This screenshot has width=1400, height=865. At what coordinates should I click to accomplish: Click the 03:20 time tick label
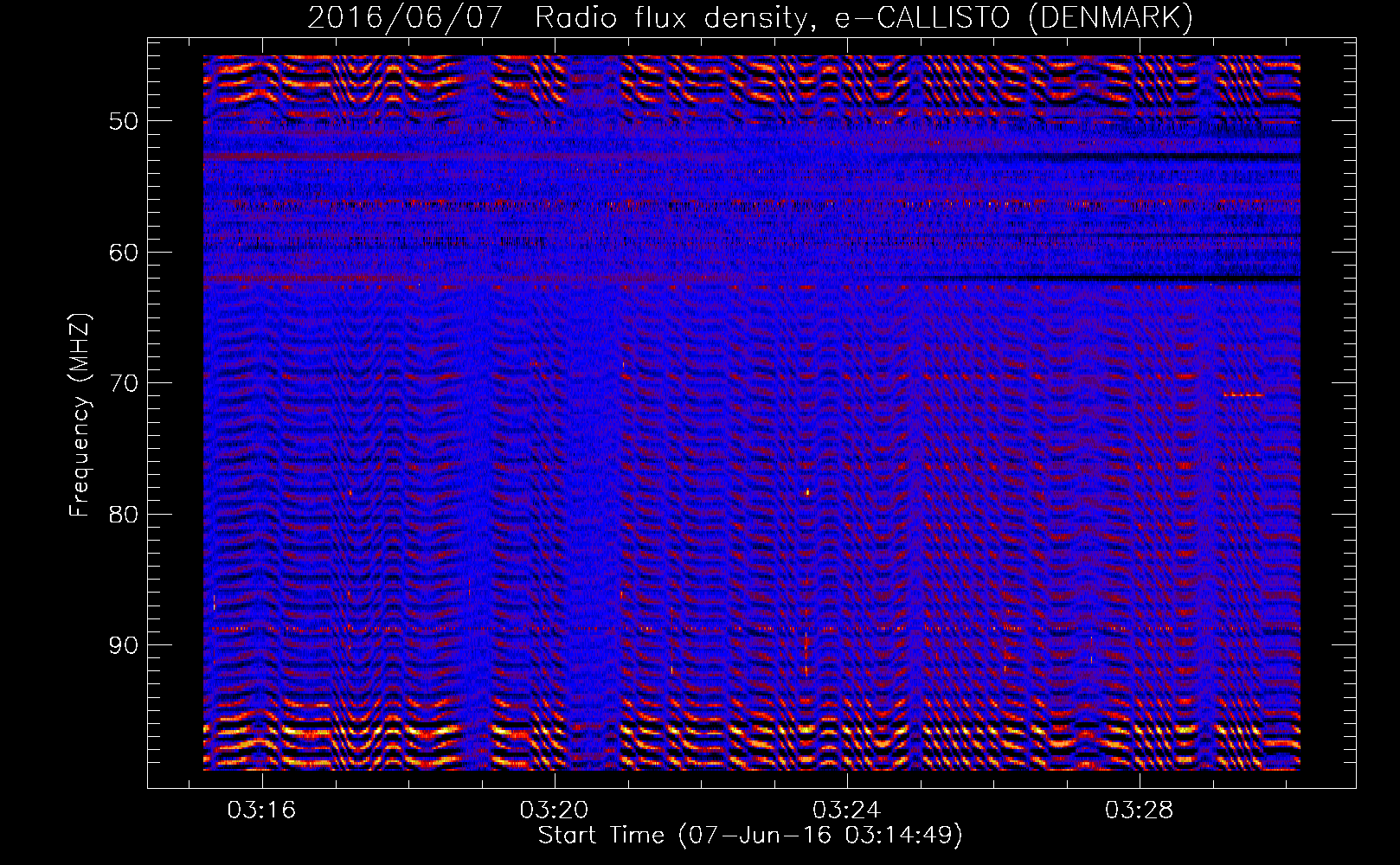pos(554,810)
